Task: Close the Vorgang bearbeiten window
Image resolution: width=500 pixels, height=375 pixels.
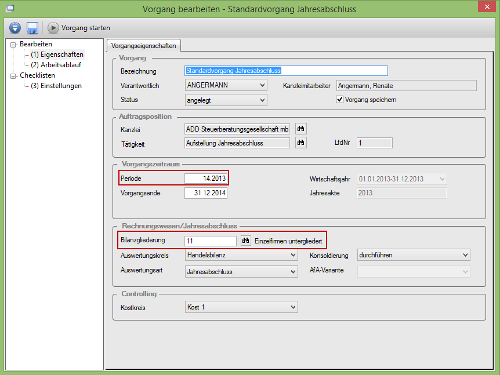Action: [487, 7]
